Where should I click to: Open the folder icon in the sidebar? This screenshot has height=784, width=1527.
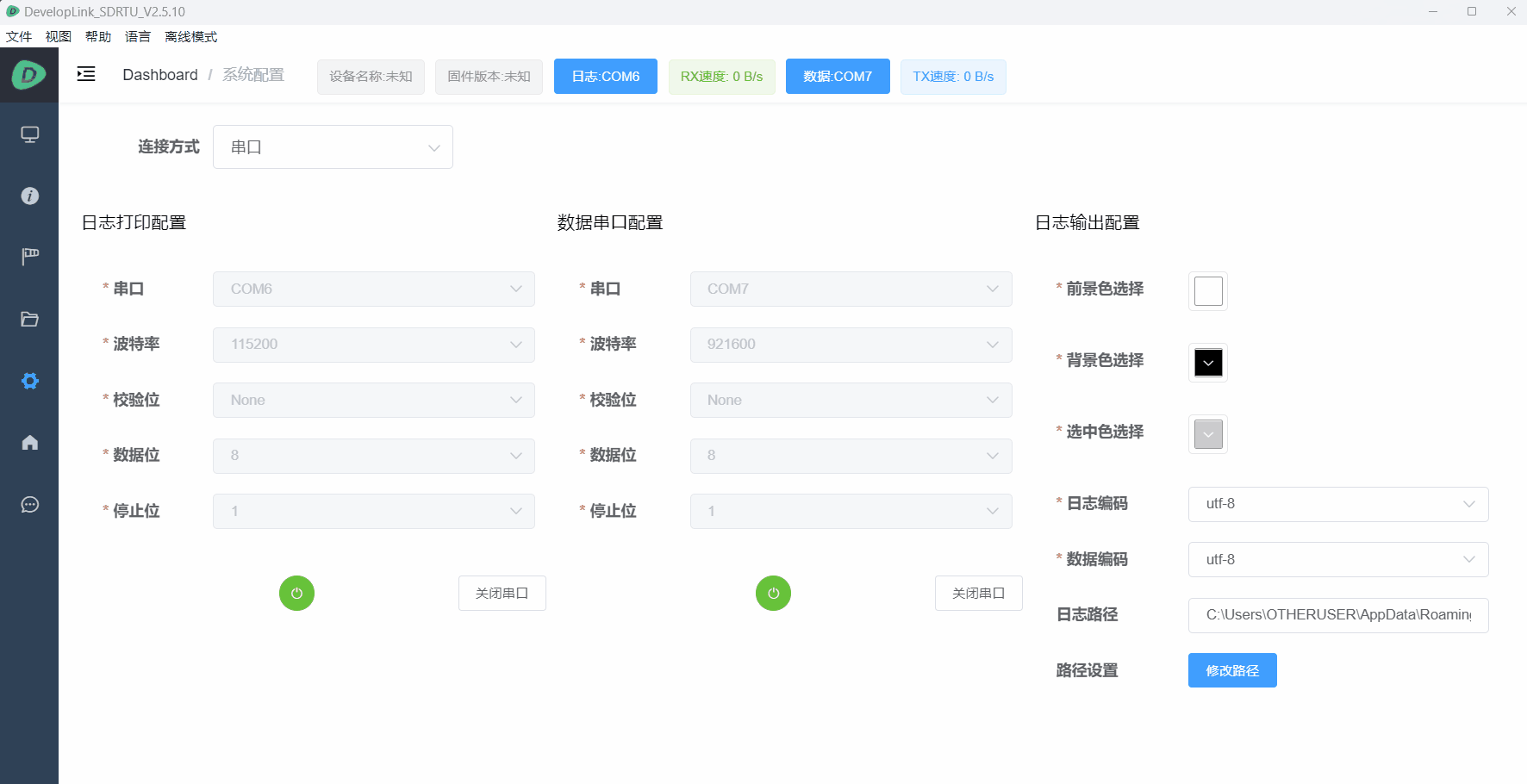tap(29, 319)
